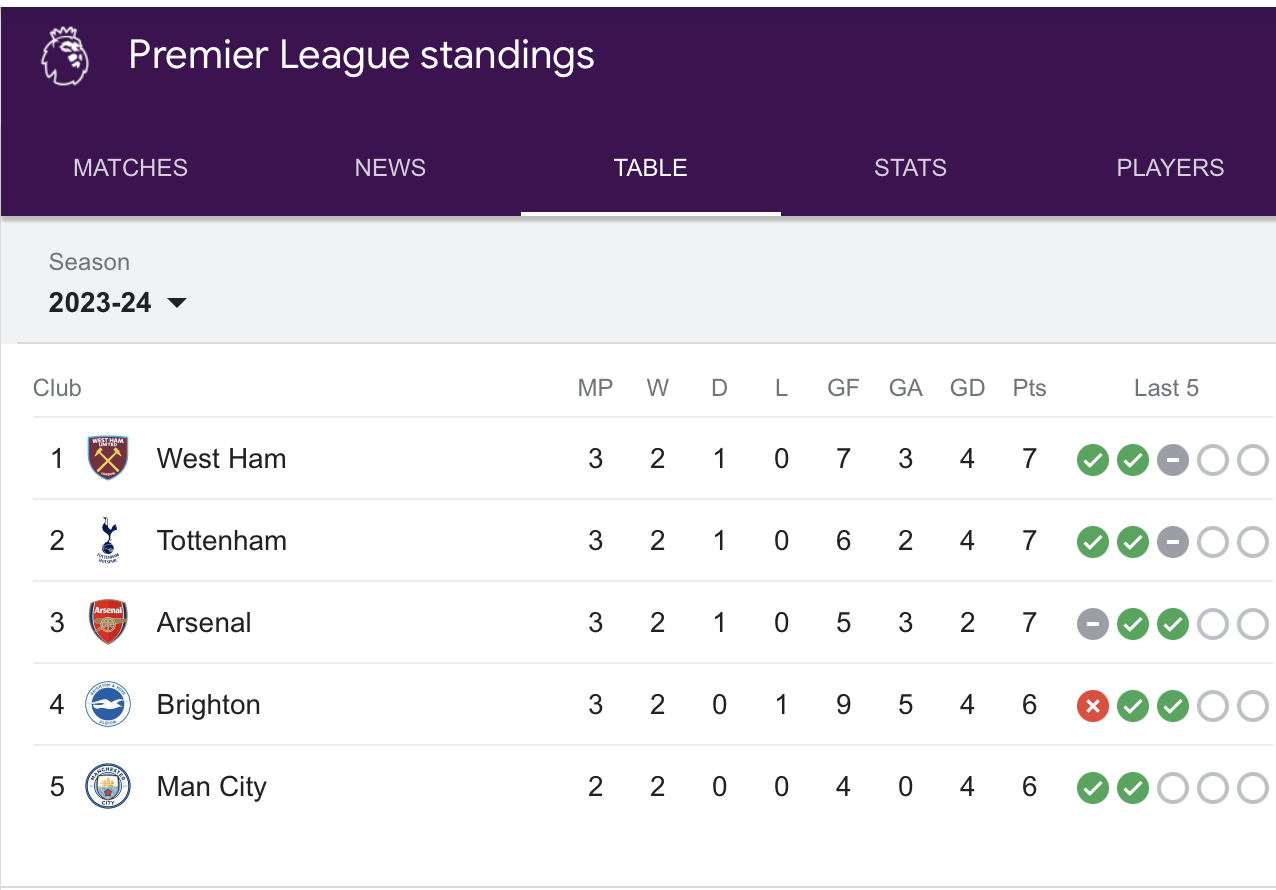Screen dimensions: 1276x890
Task: Click the West Ham club crest
Action: coord(108,458)
